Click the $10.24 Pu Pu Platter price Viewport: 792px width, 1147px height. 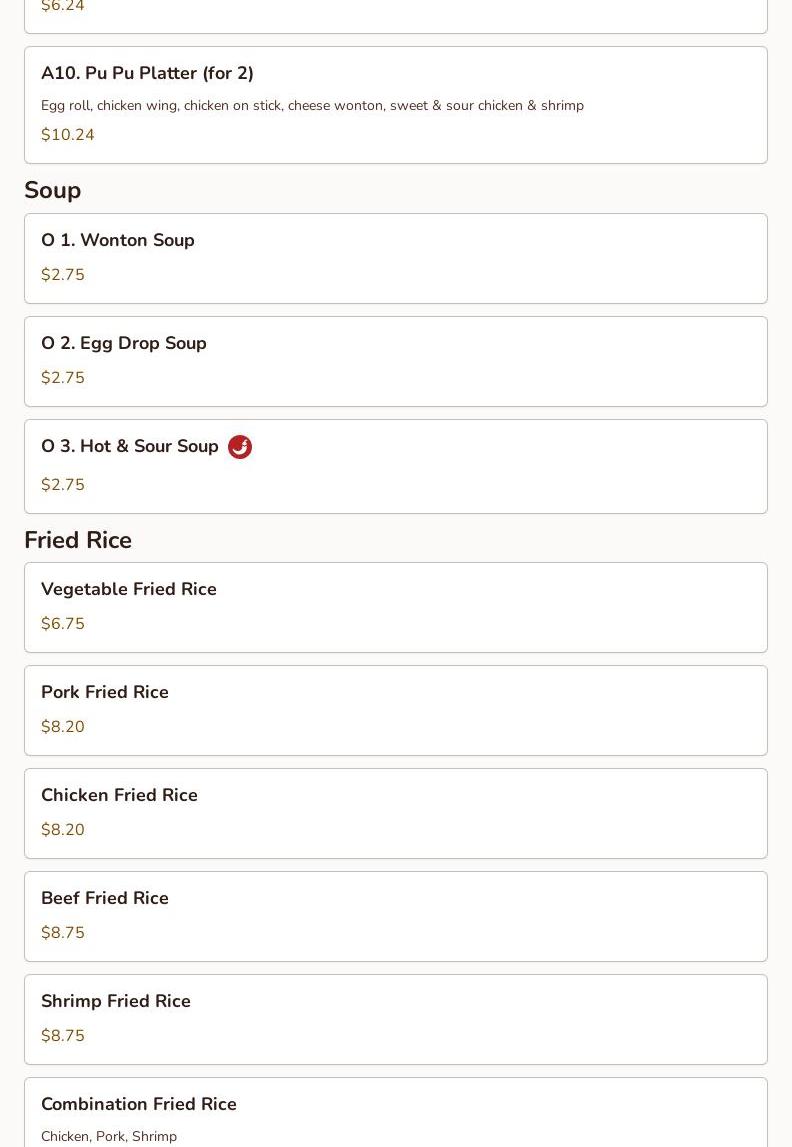point(68,135)
